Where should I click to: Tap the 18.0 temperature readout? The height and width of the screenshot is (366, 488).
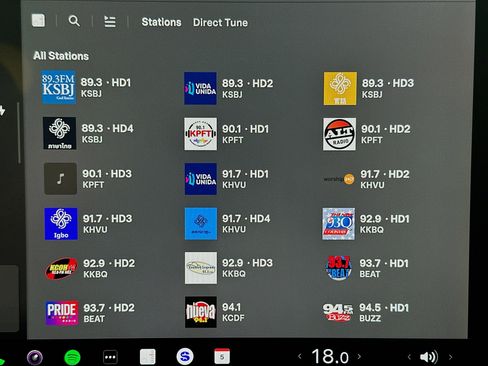[x=330, y=356]
